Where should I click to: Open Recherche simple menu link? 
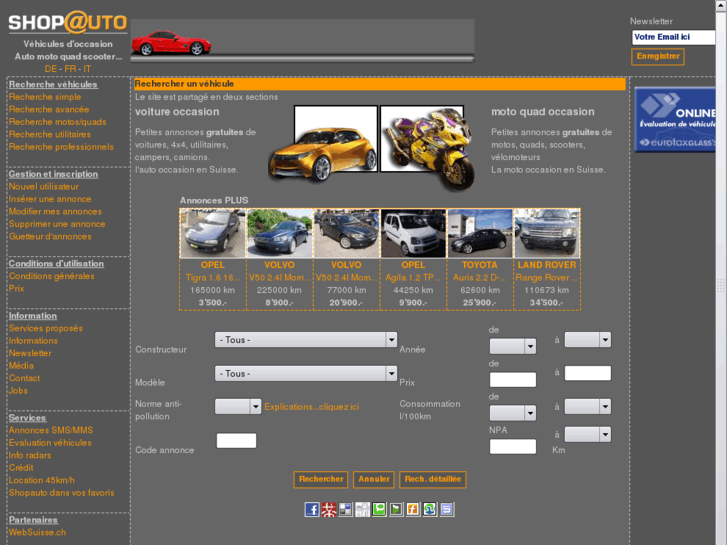coord(45,97)
